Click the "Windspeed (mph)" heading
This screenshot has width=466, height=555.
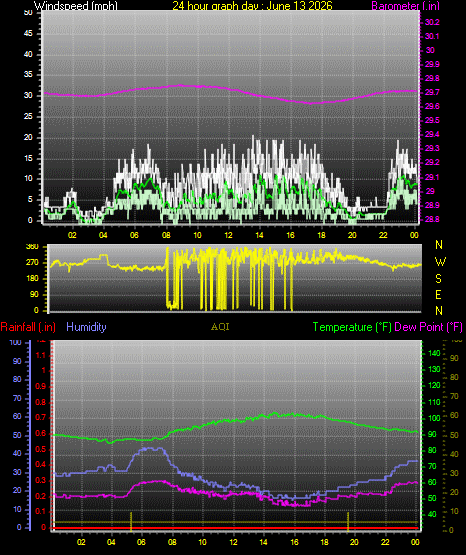tap(76, 6)
